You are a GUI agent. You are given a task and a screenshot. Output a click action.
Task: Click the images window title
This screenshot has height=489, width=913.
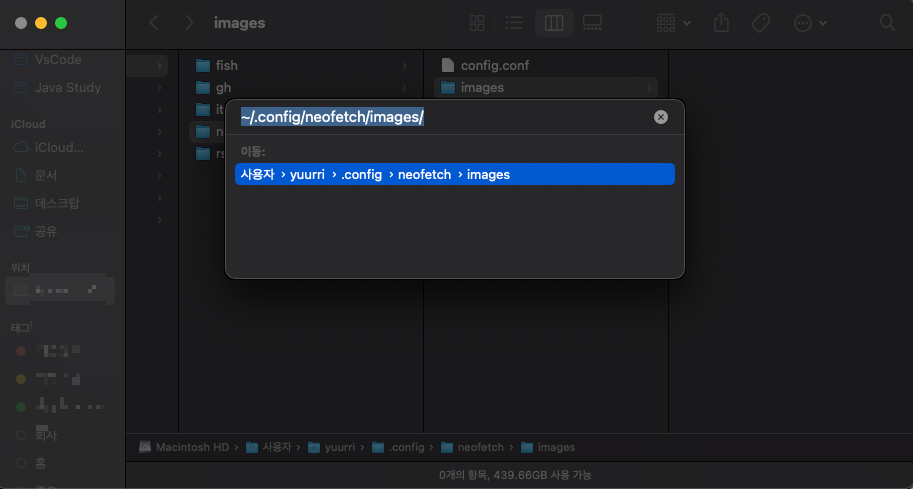(x=239, y=23)
